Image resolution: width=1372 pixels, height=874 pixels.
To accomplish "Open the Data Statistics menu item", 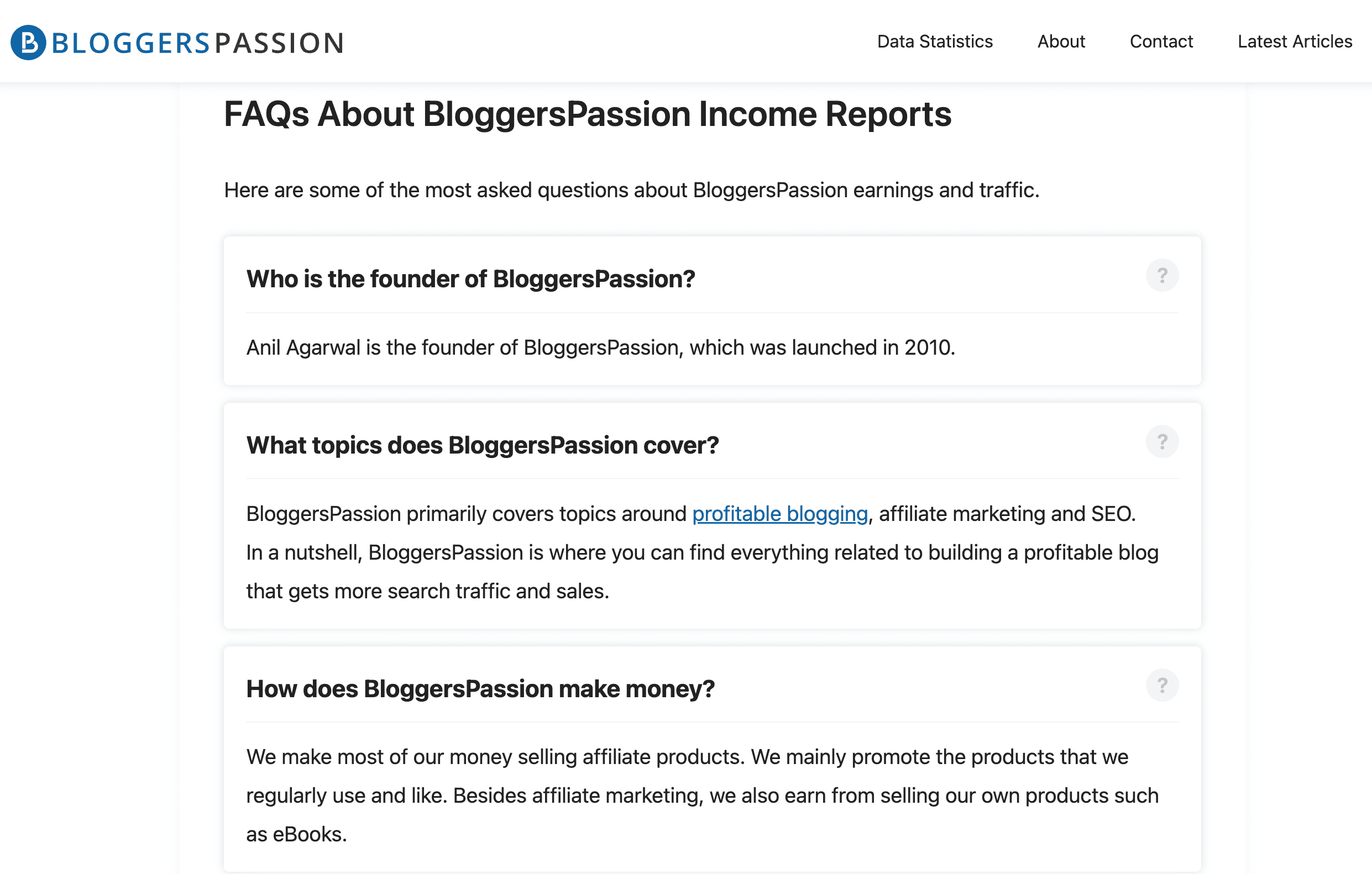I will (x=935, y=41).
